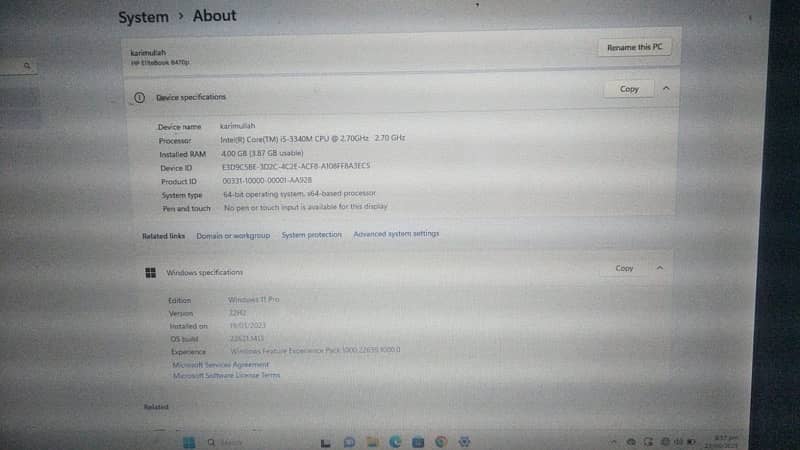Click the 'HP EliteBook 8470p' model text
This screenshot has height=450, width=800.
[x=160, y=62]
